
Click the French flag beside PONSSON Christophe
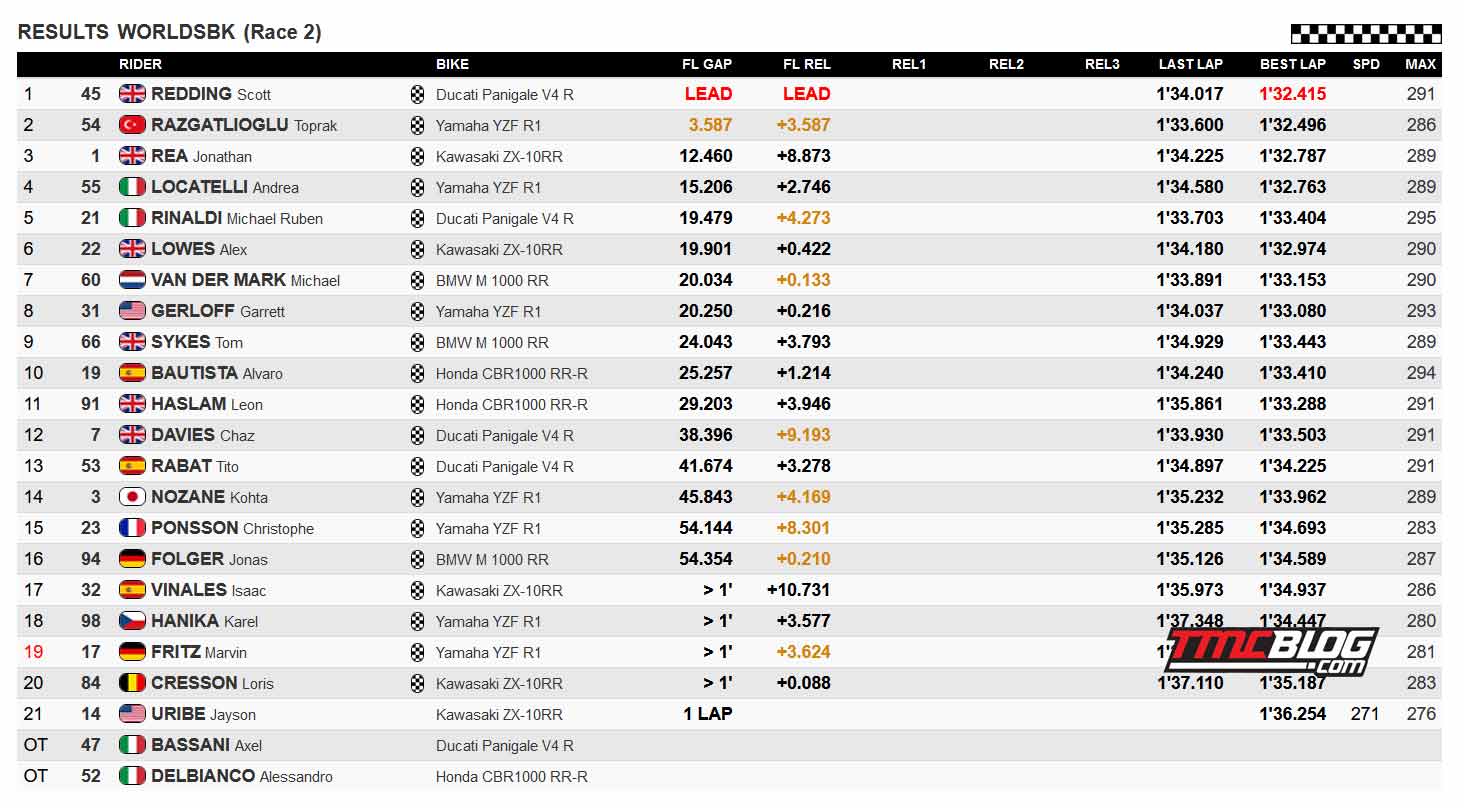[x=132, y=528]
